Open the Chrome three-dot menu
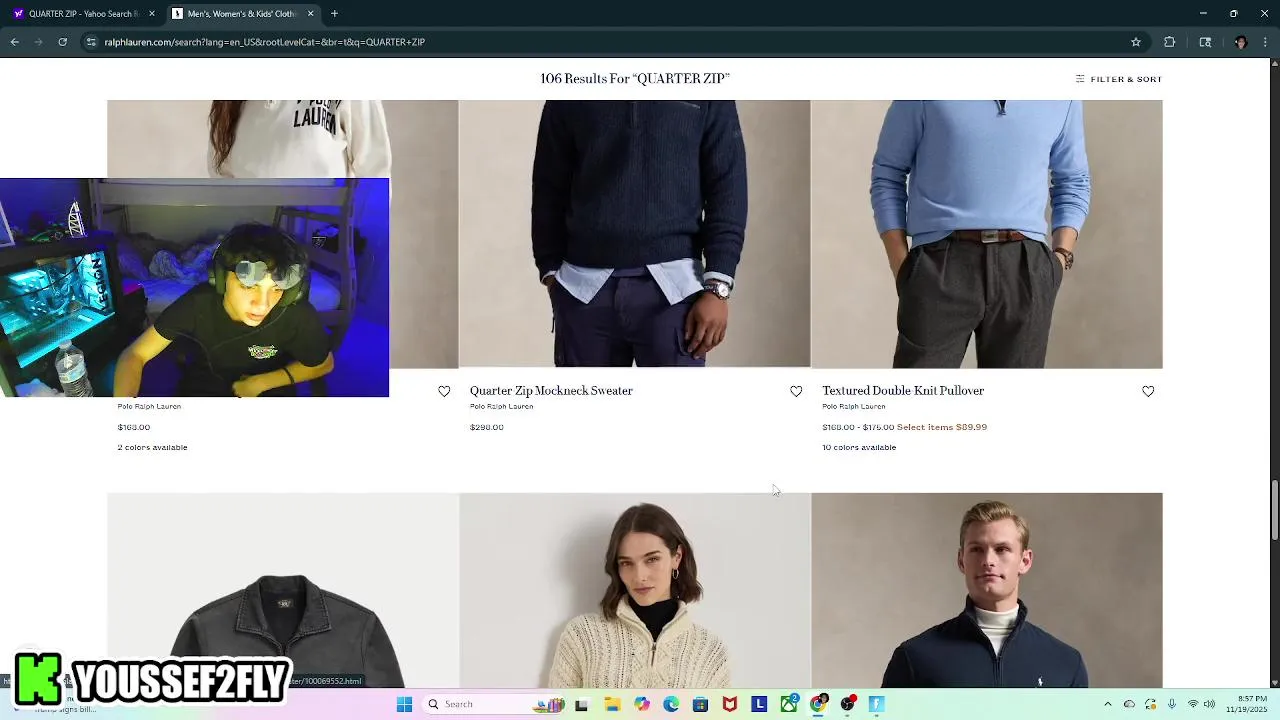Screen dimensions: 1280x720 (x=1266, y=42)
